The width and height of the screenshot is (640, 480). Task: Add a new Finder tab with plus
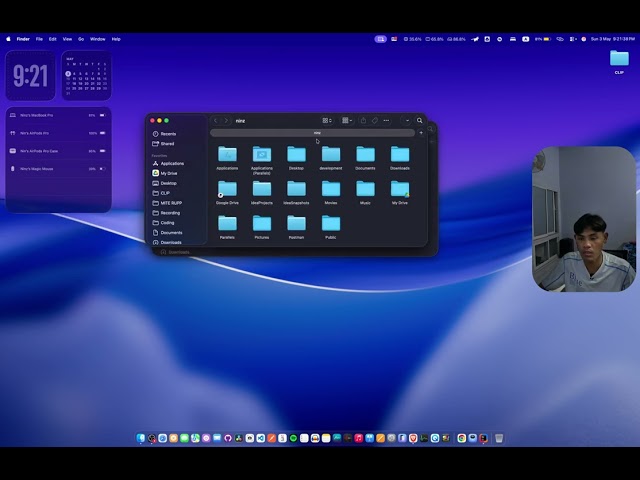(421, 133)
